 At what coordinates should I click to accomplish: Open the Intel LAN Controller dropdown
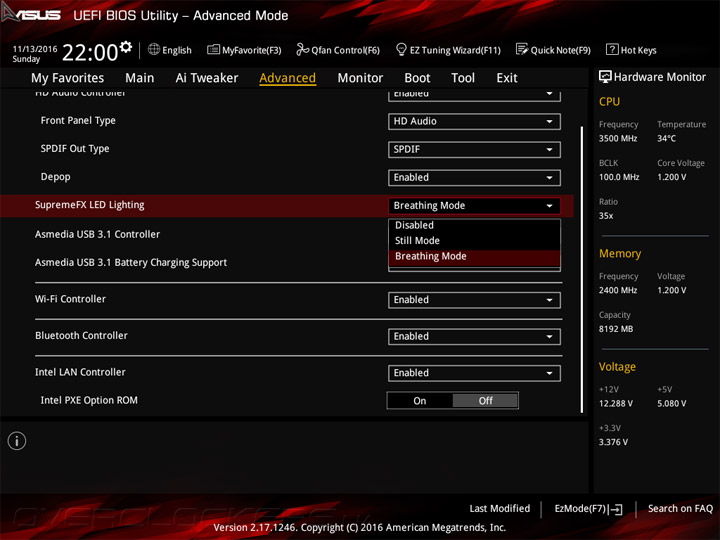tap(474, 373)
